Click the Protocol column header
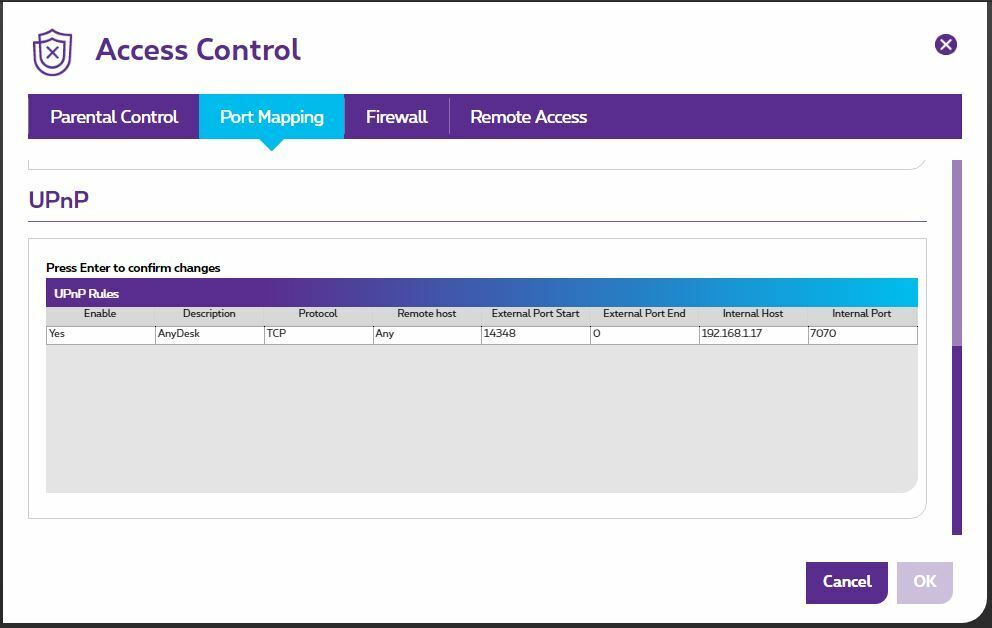The image size is (992, 628). click(x=318, y=314)
